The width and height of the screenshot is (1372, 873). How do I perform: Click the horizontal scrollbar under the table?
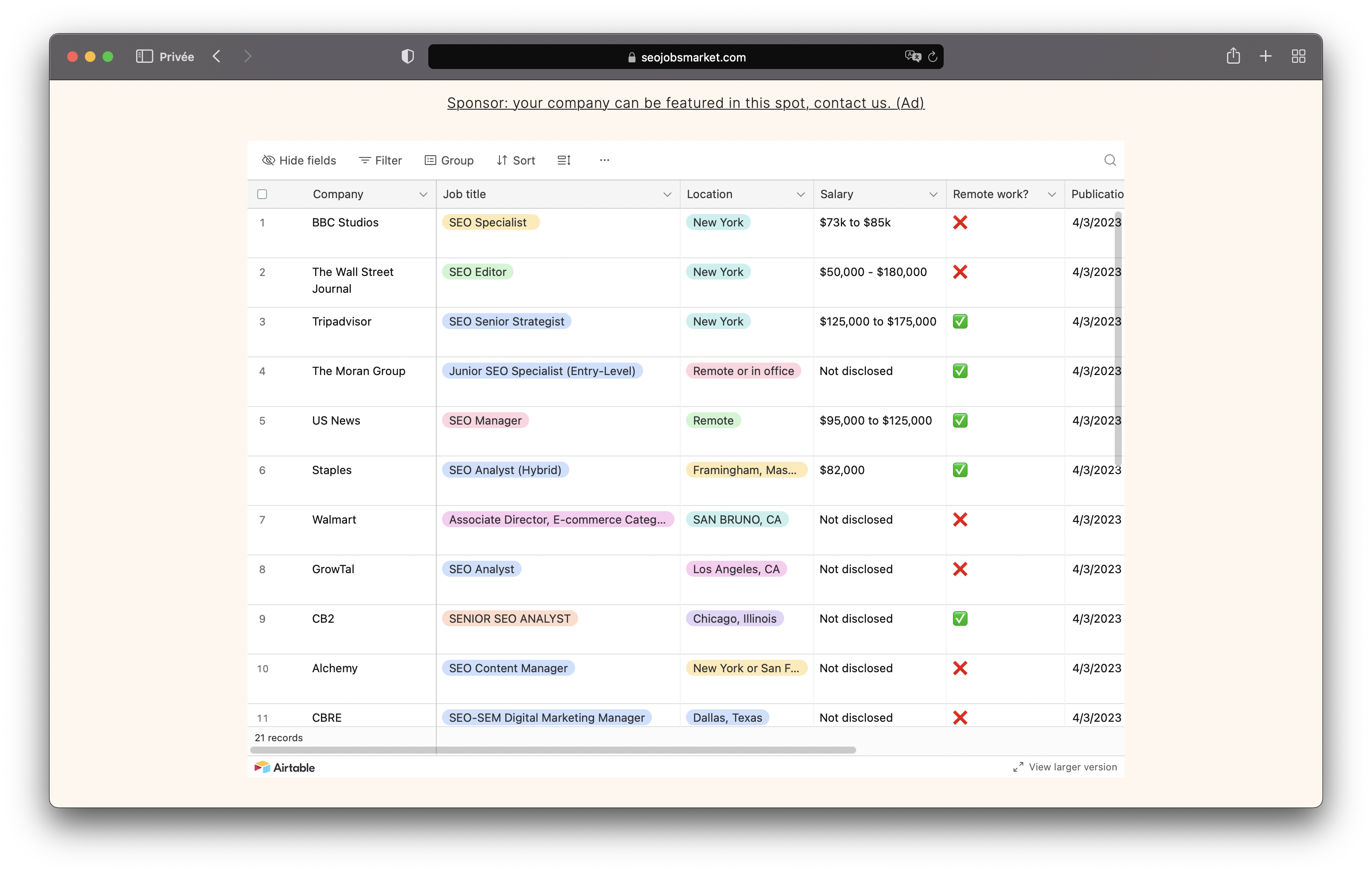pyautogui.click(x=553, y=750)
